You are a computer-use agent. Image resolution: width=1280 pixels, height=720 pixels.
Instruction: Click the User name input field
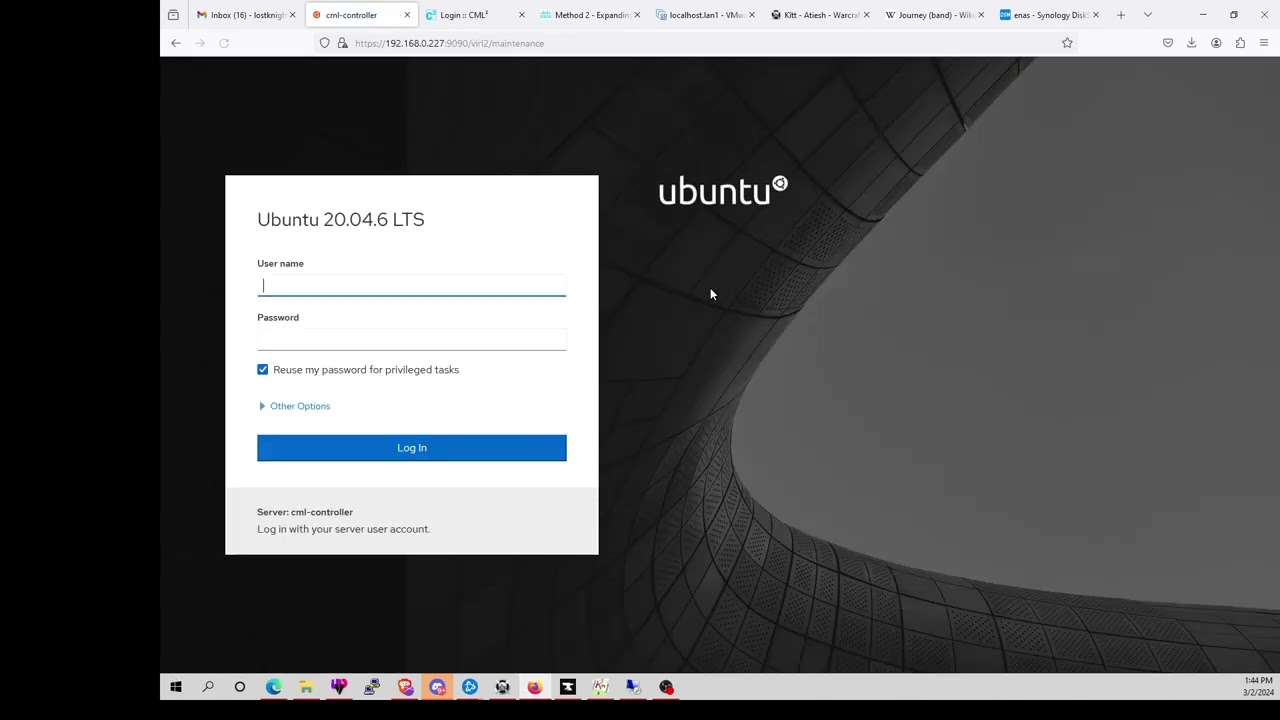coord(411,286)
